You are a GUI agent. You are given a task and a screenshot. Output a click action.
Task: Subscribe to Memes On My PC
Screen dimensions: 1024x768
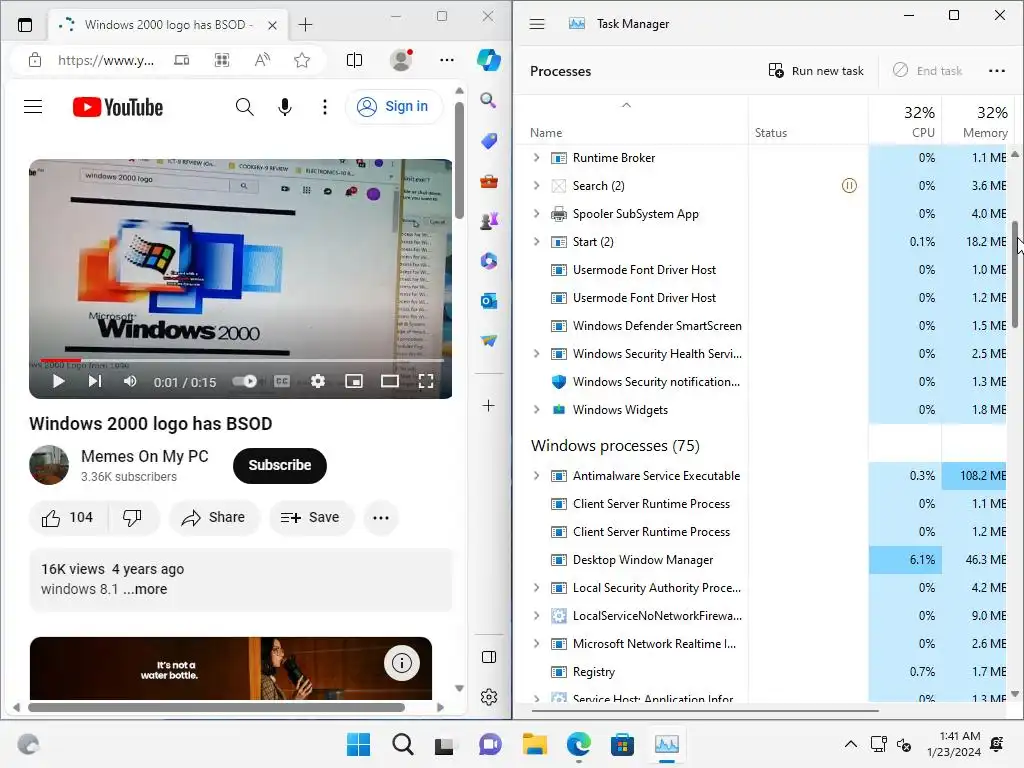coord(280,466)
